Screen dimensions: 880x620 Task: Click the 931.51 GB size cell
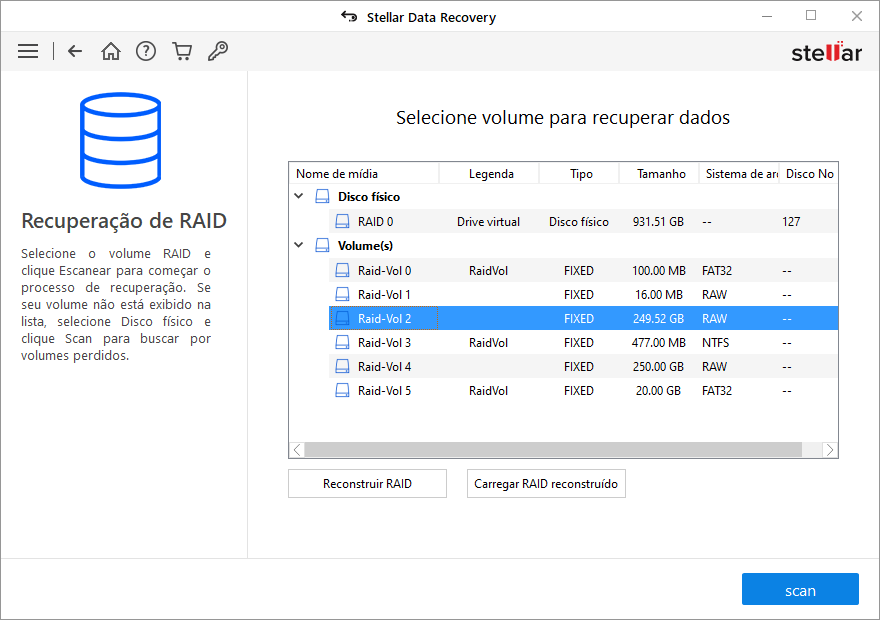pyautogui.click(x=658, y=222)
